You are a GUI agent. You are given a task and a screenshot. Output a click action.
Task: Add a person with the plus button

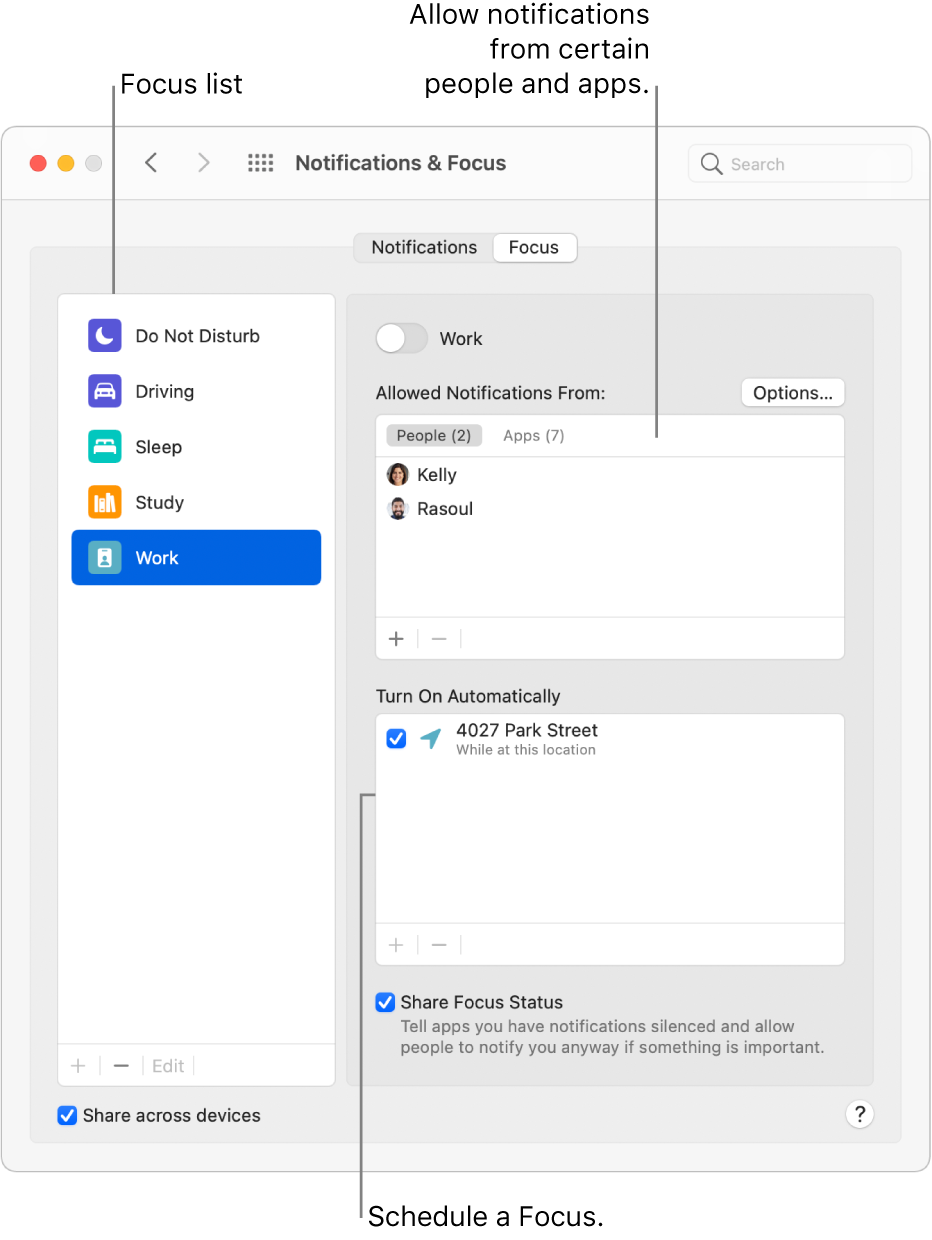tap(396, 638)
